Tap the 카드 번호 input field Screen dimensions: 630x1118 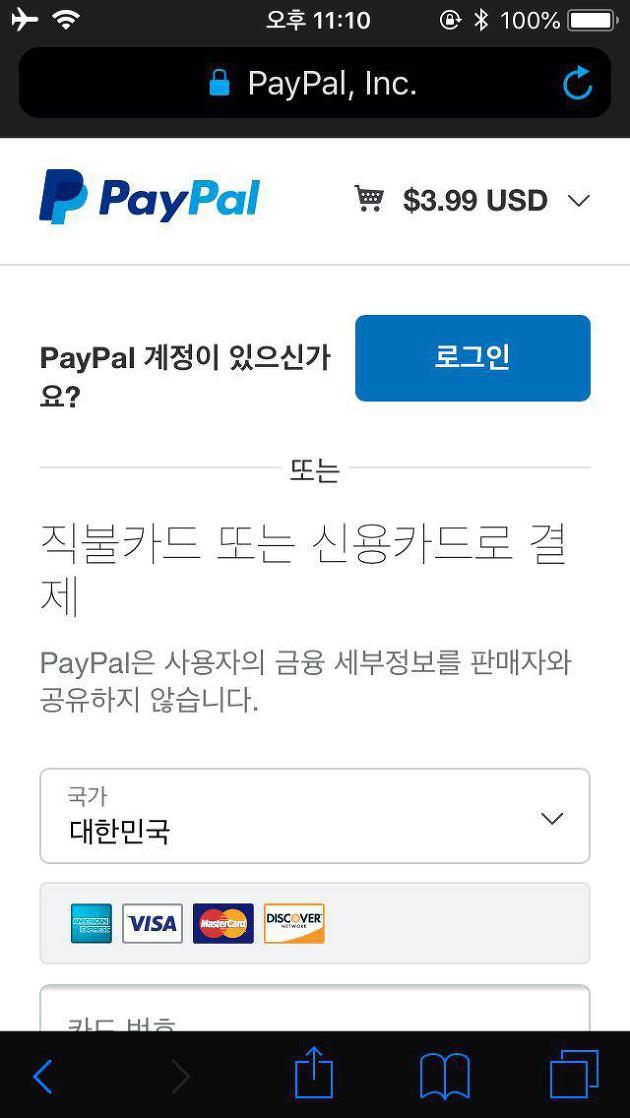point(314,1008)
